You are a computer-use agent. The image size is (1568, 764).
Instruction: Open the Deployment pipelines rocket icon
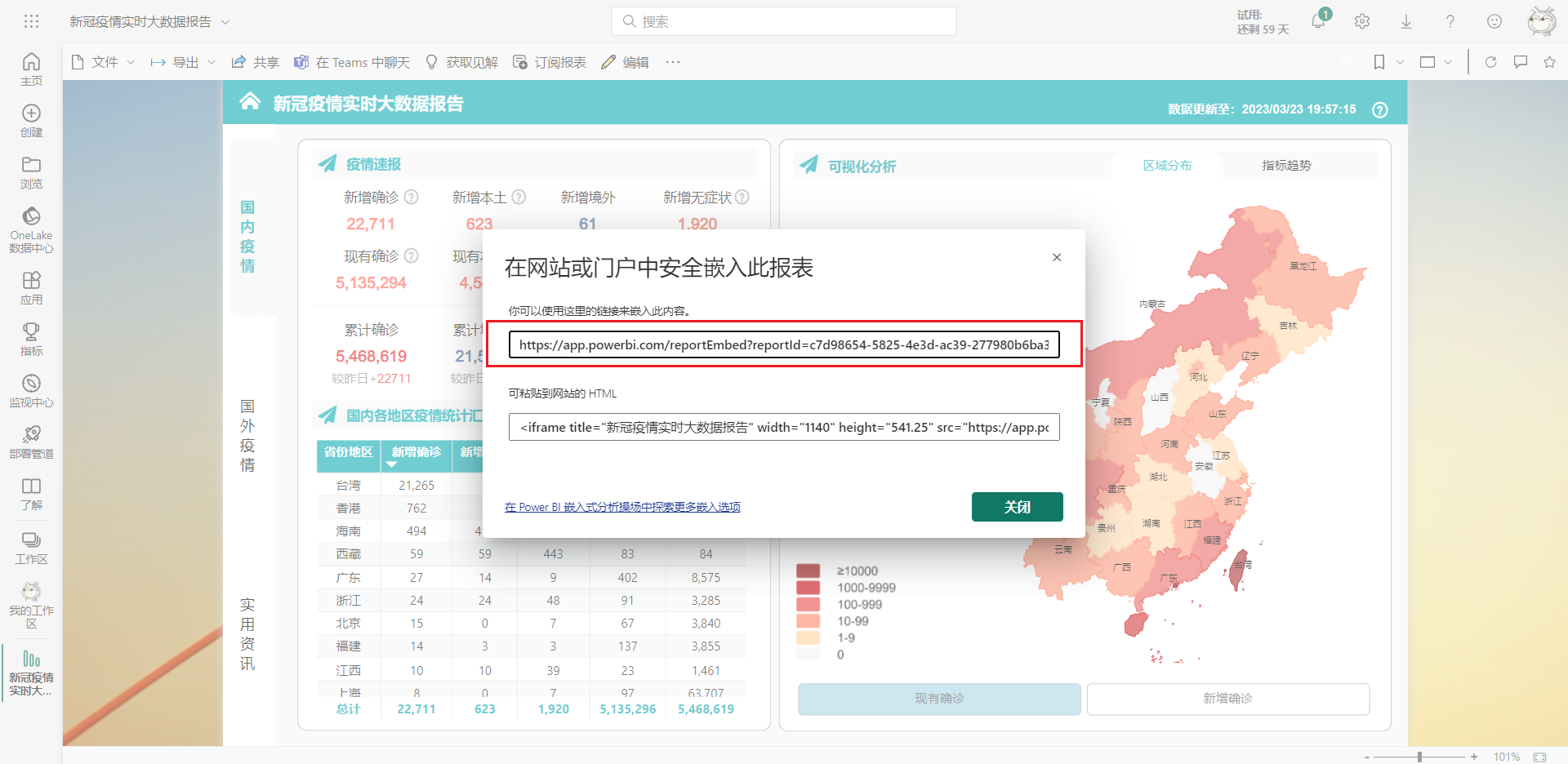pyautogui.click(x=31, y=434)
